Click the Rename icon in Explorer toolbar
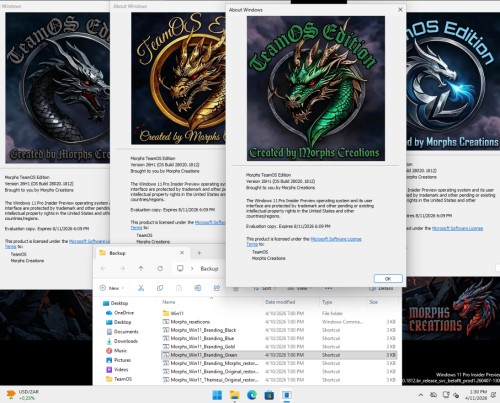This screenshot has width=500, height=403. [x=198, y=288]
